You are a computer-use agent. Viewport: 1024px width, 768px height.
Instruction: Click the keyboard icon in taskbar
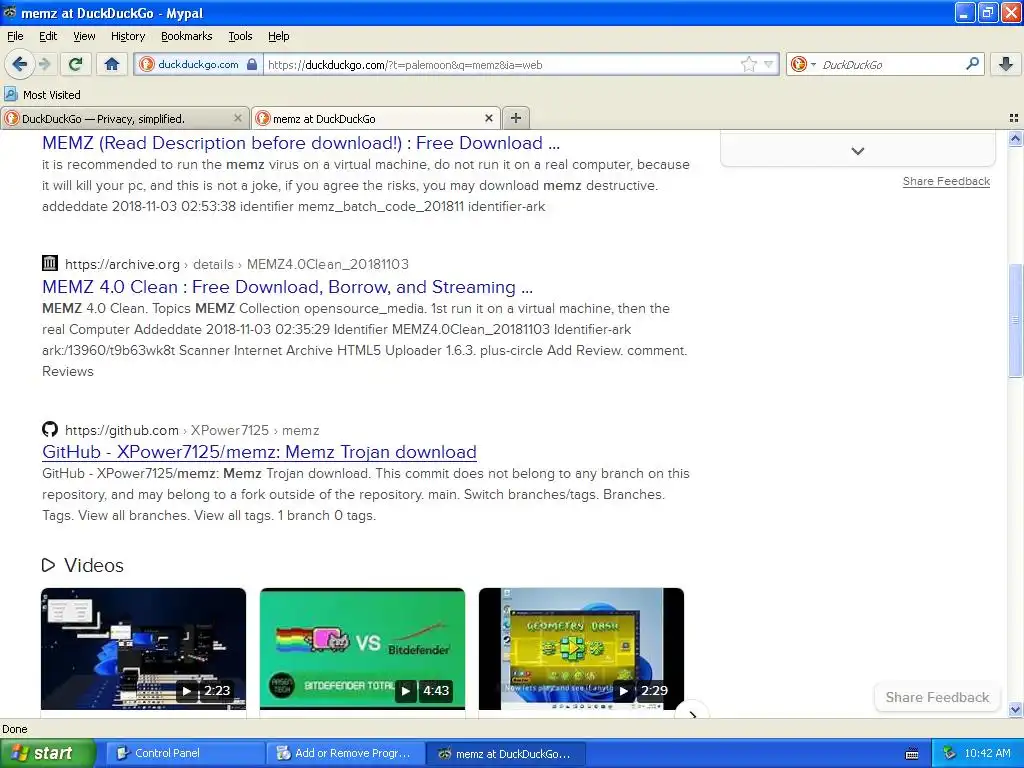912,754
